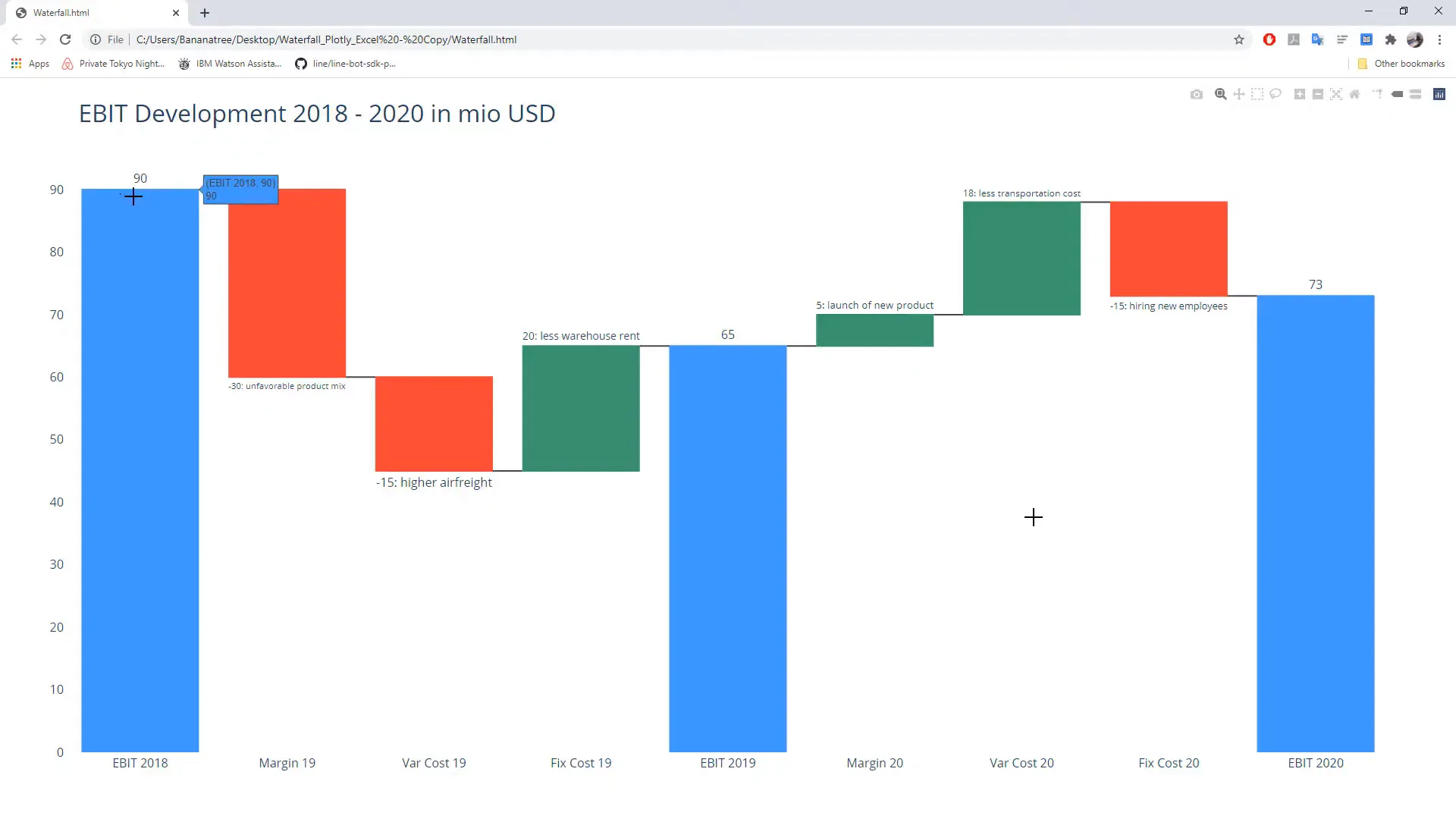The height and width of the screenshot is (819, 1456).
Task: Enable show closest data on hover
Action: 1398,94
